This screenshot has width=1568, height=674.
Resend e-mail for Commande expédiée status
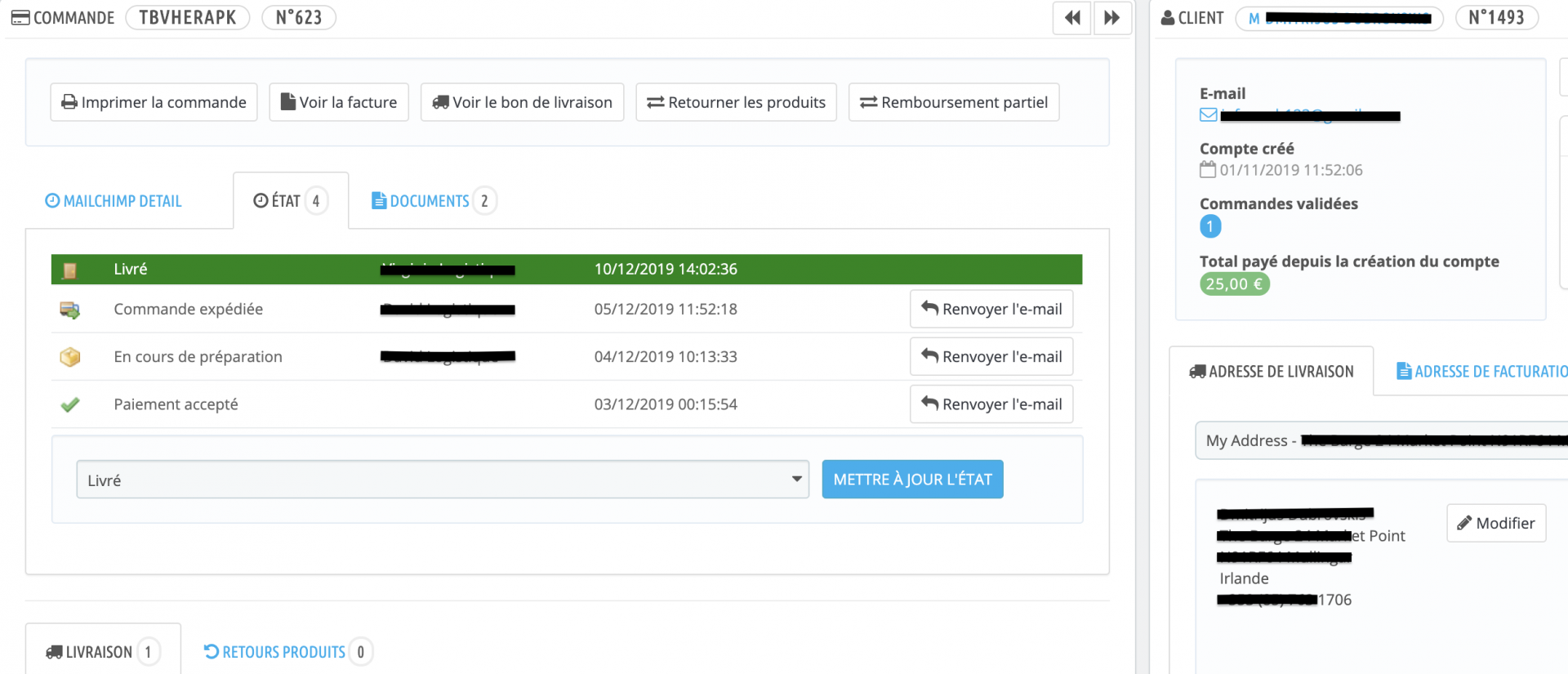point(991,310)
